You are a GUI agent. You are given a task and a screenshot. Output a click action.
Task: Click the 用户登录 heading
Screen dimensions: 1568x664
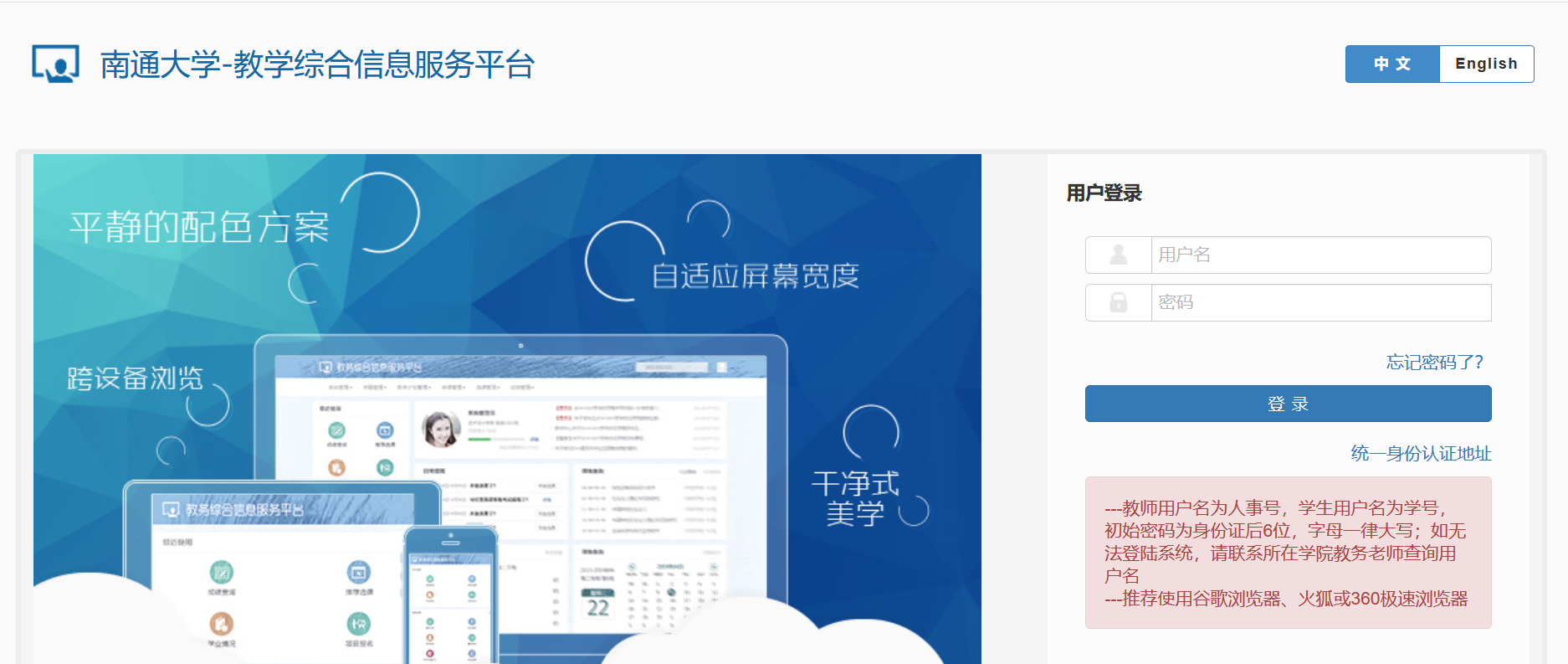click(x=1104, y=193)
